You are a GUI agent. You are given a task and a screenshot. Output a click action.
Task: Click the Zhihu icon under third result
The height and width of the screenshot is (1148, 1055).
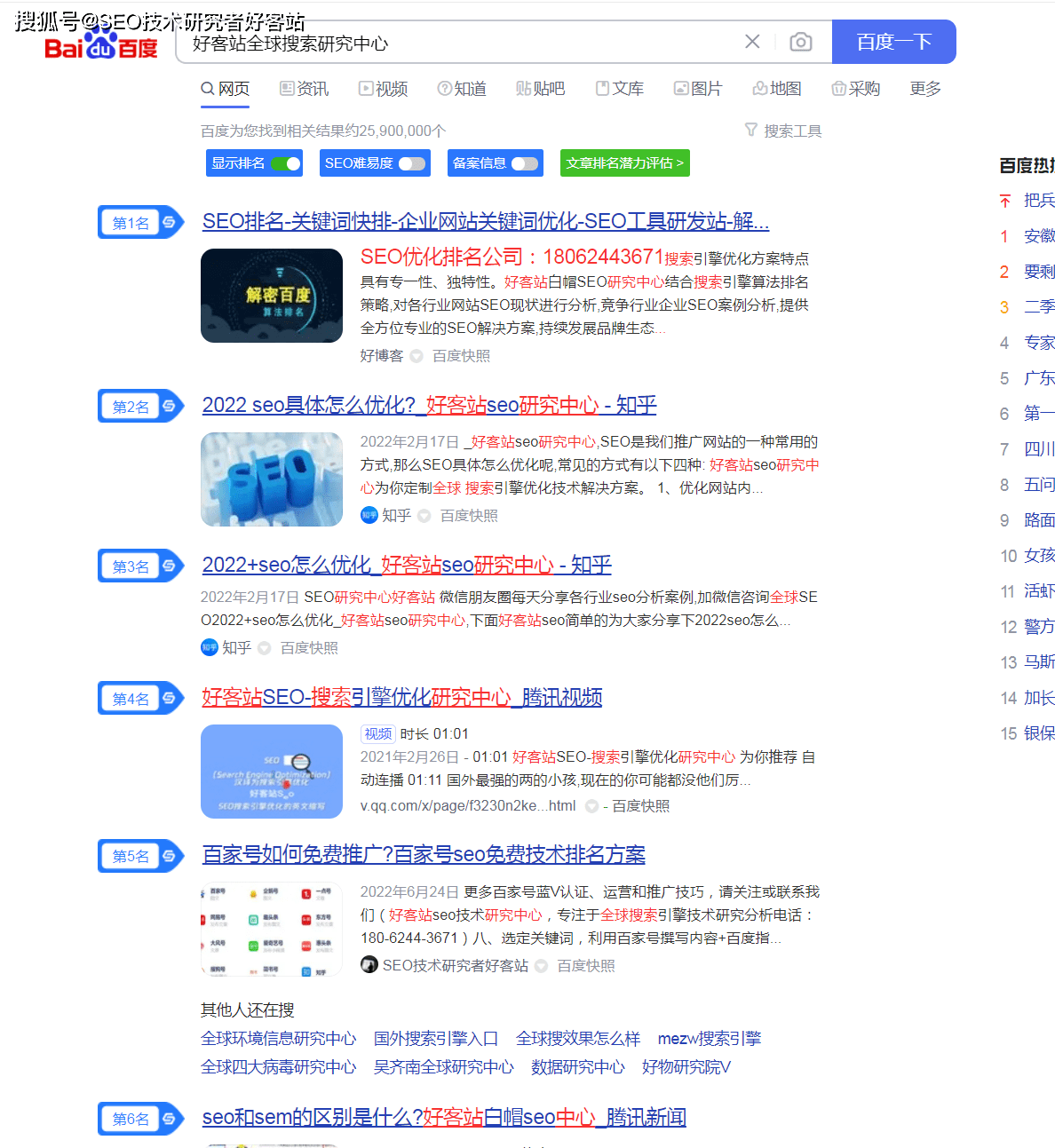click(x=210, y=647)
